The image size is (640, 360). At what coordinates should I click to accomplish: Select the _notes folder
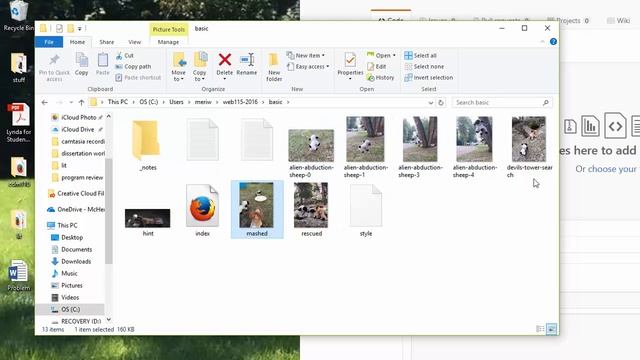(147, 145)
